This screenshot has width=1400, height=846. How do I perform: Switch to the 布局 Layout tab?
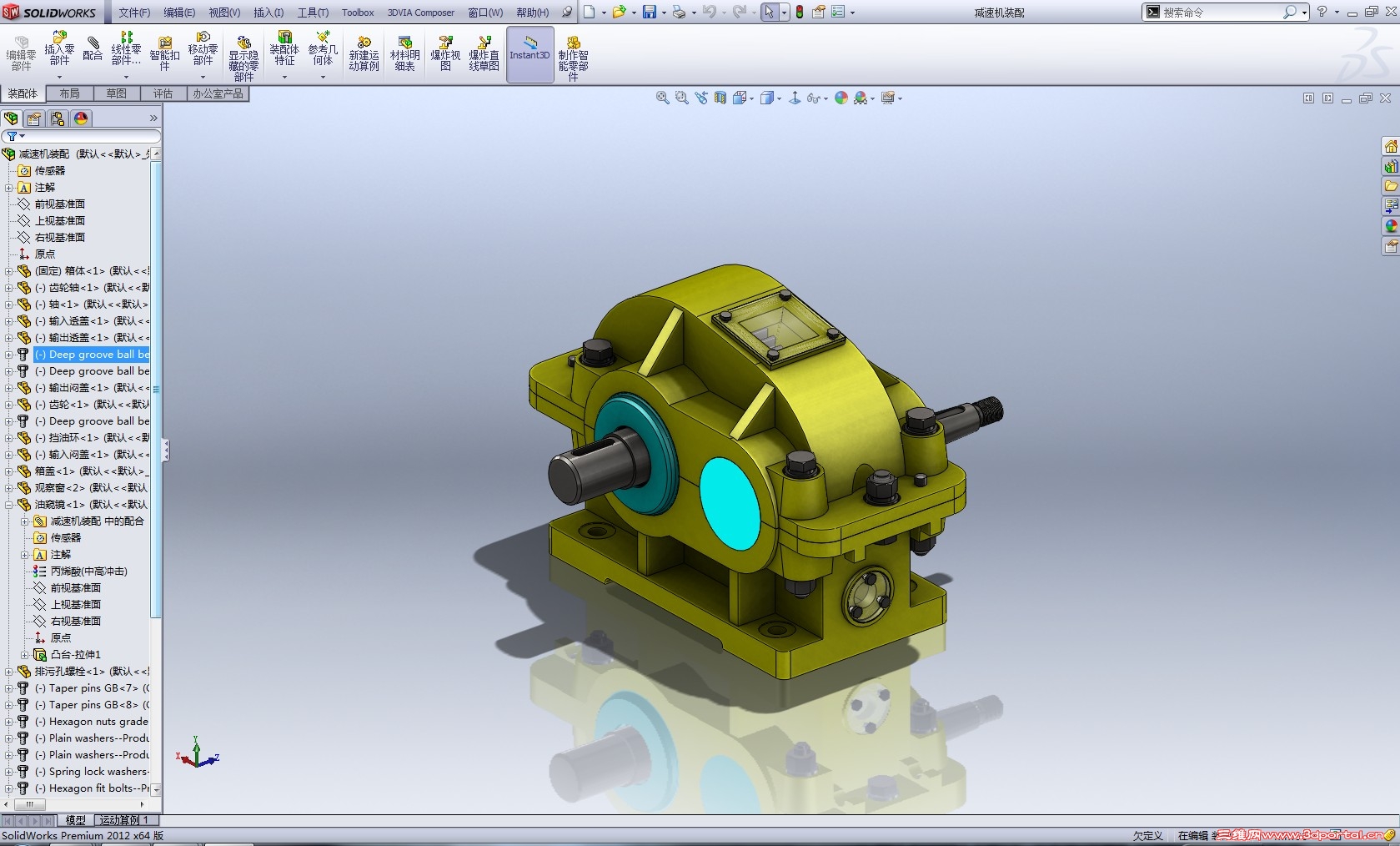70,93
